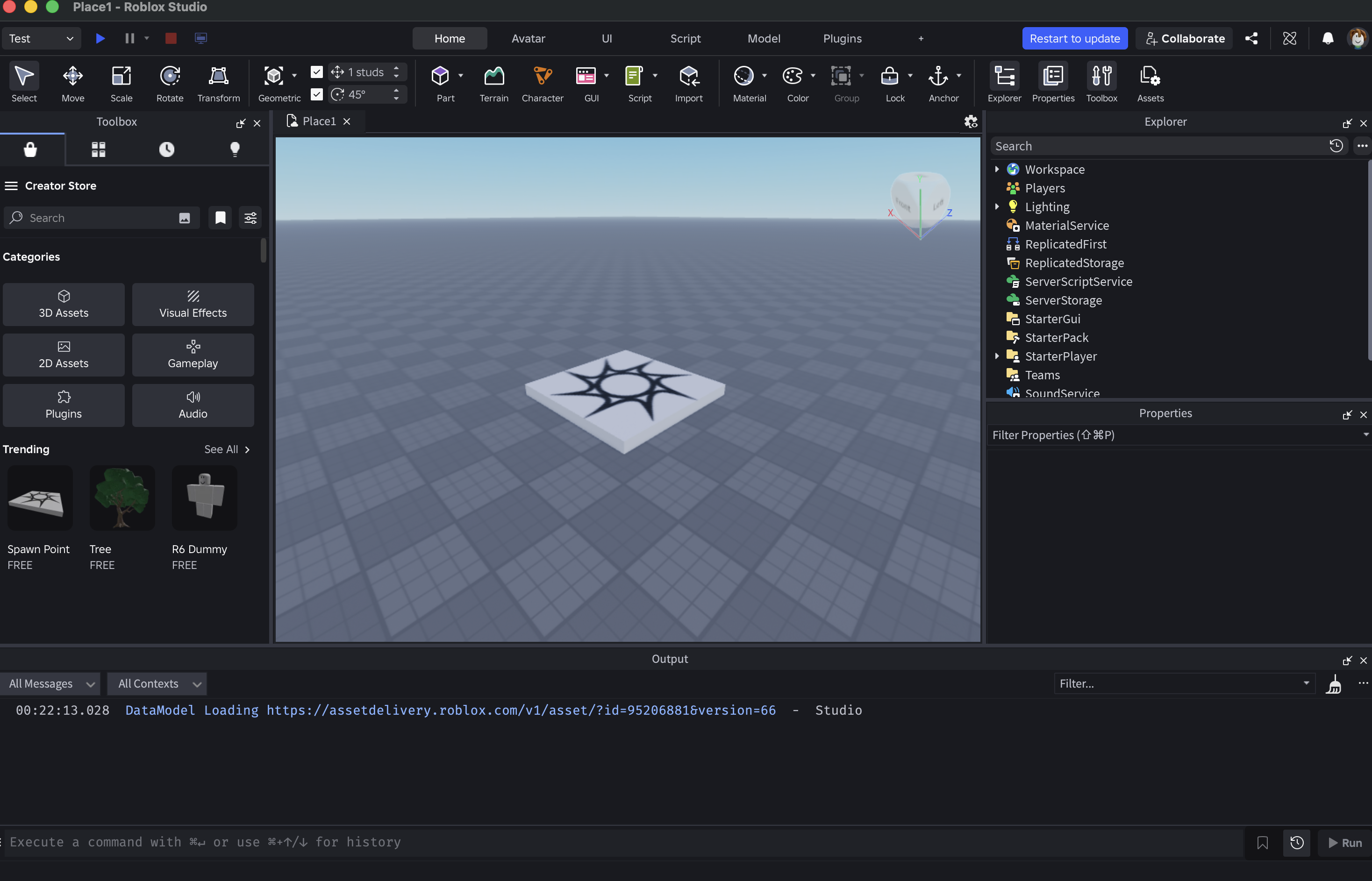Image resolution: width=1372 pixels, height=881 pixels.
Task: Click the Color tool icon
Action: 793,76
